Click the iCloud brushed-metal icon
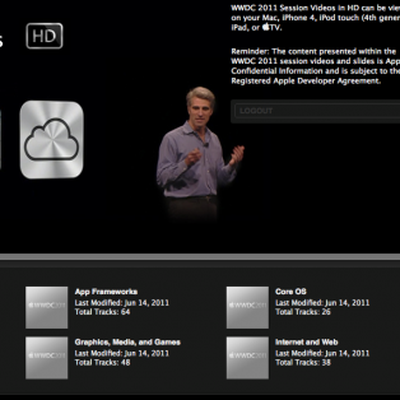Screen dimensions: 400x400 click(x=52, y=140)
